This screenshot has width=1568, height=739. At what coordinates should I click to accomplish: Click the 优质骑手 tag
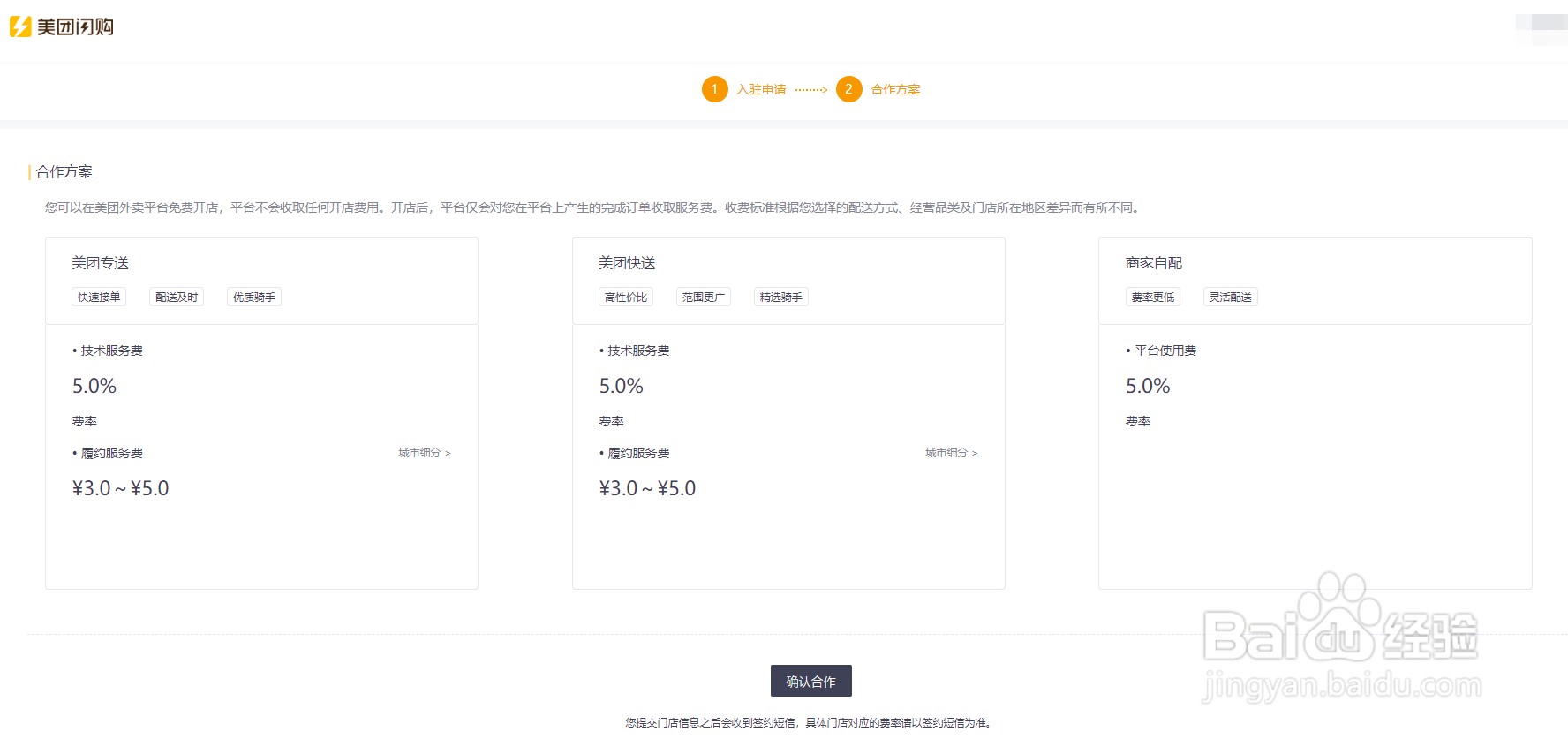[254, 298]
